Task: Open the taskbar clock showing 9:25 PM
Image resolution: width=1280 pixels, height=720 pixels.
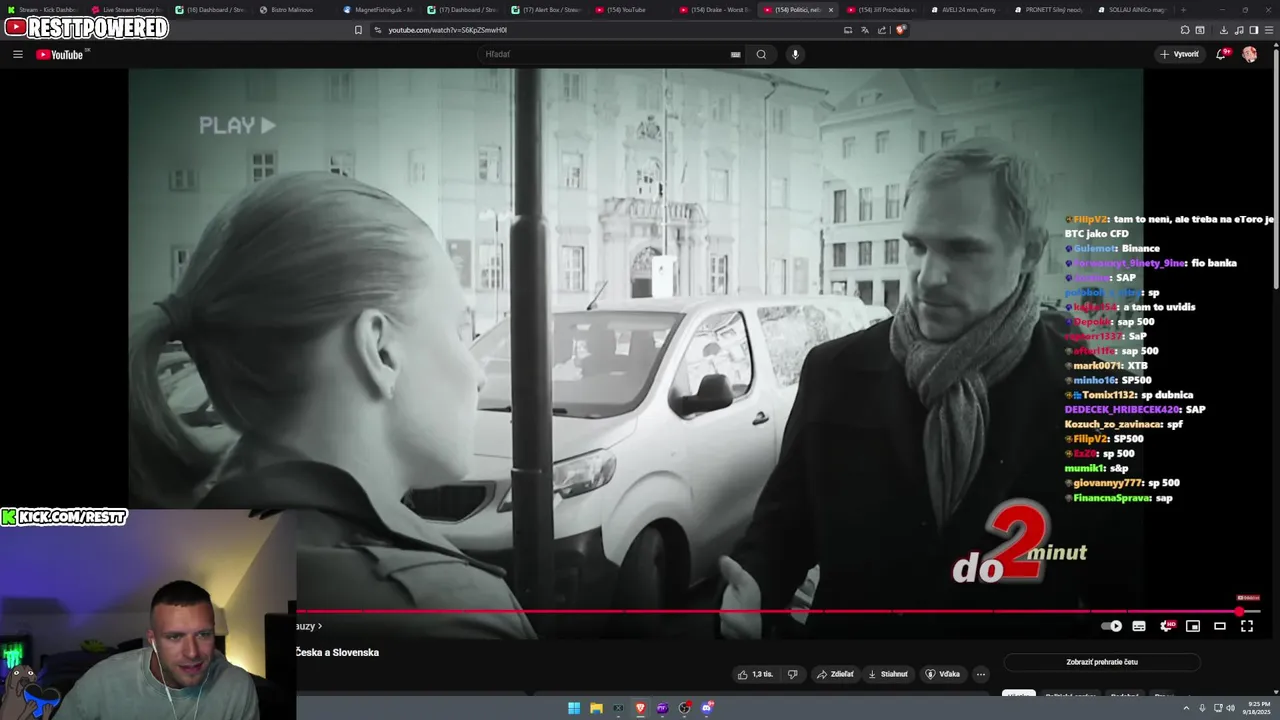Action: pyautogui.click(x=1258, y=708)
